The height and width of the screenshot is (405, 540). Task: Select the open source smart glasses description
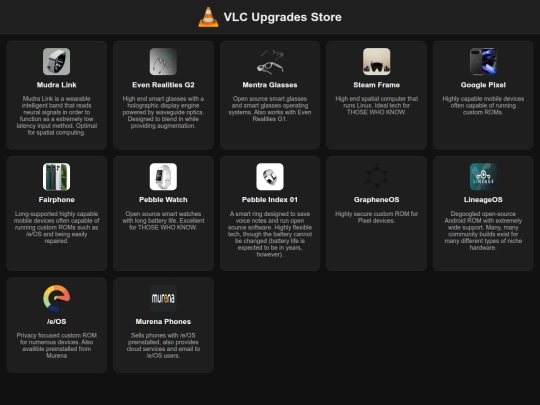270,109
